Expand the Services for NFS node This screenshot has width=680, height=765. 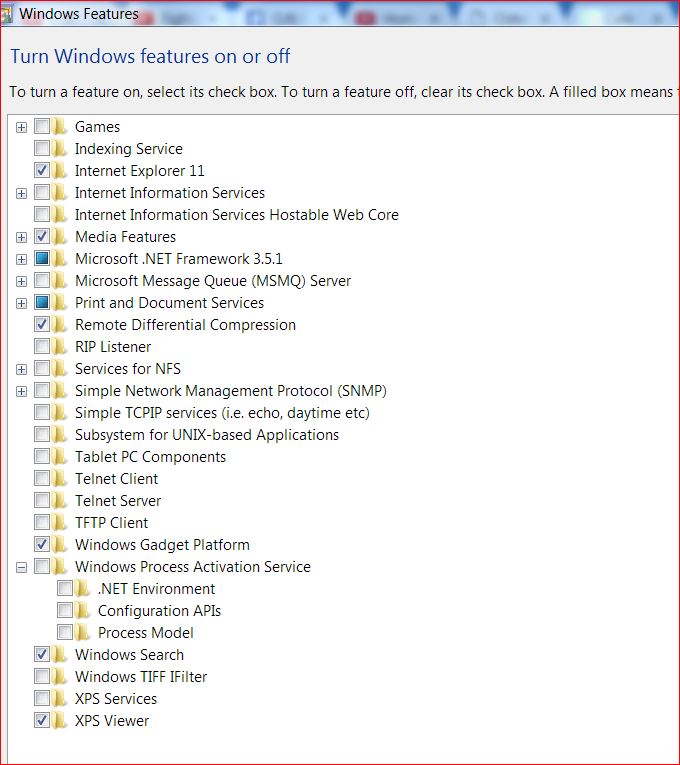pyautogui.click(x=21, y=369)
